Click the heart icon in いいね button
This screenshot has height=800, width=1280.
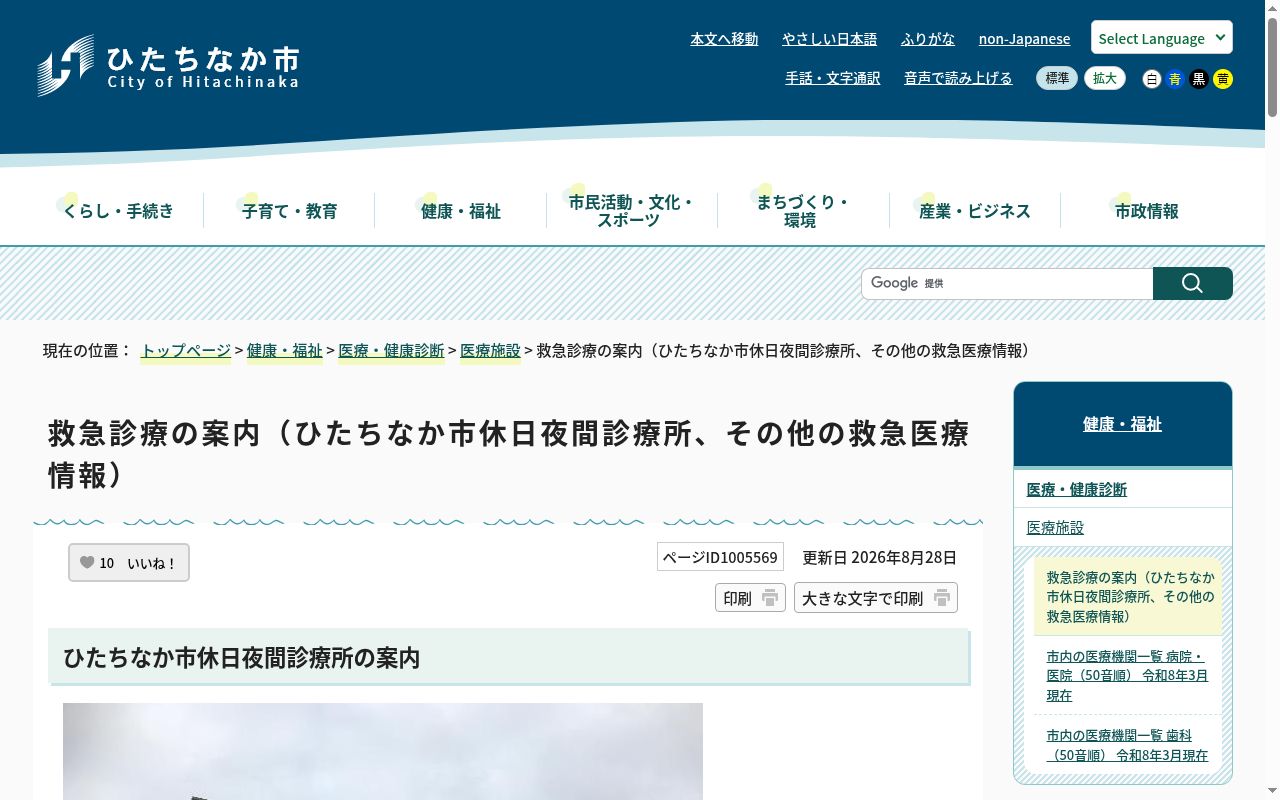coord(87,563)
